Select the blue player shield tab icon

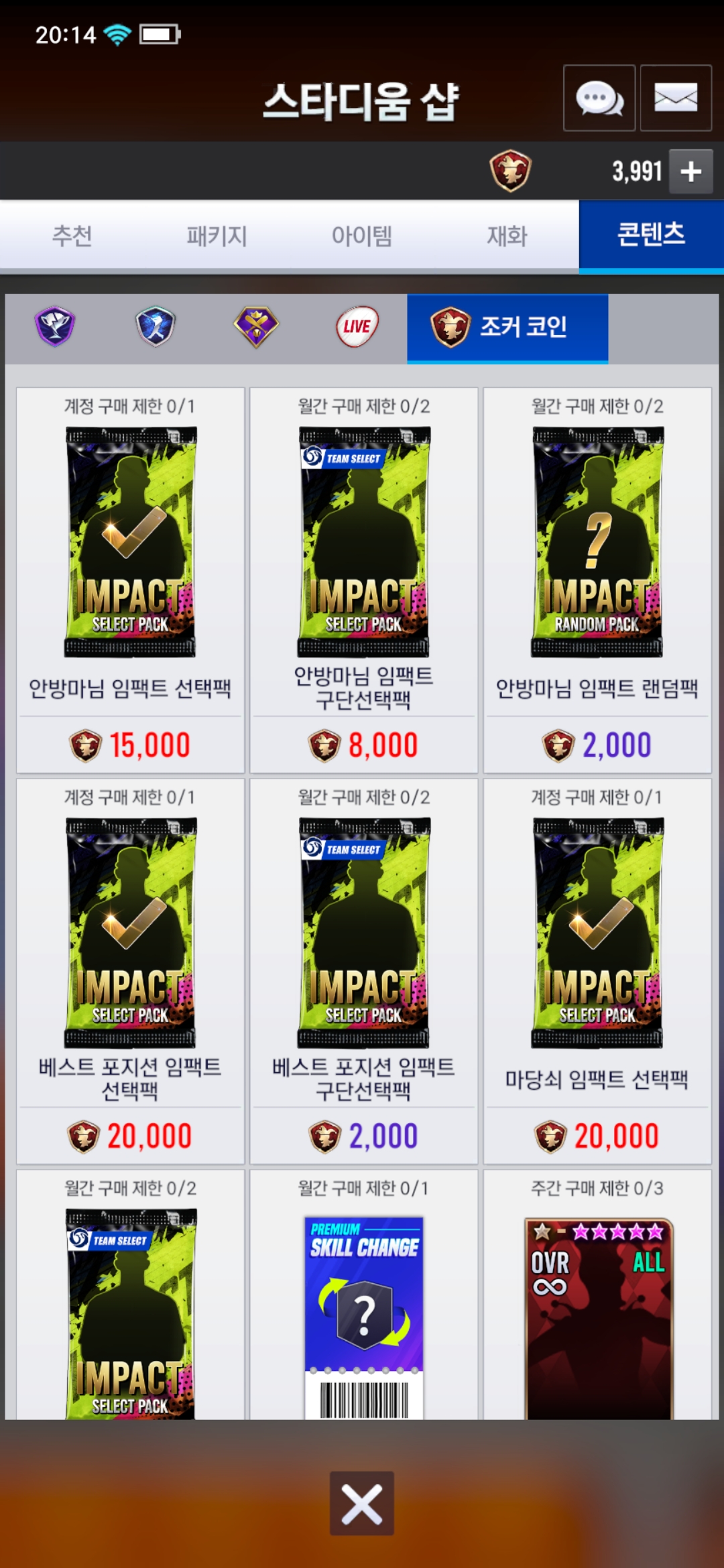pyautogui.click(x=156, y=326)
